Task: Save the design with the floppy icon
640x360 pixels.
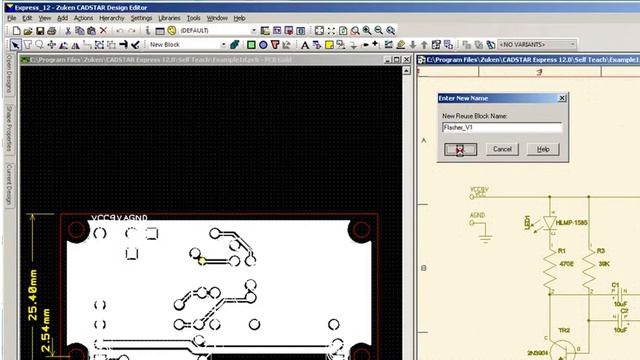Action: [40, 31]
